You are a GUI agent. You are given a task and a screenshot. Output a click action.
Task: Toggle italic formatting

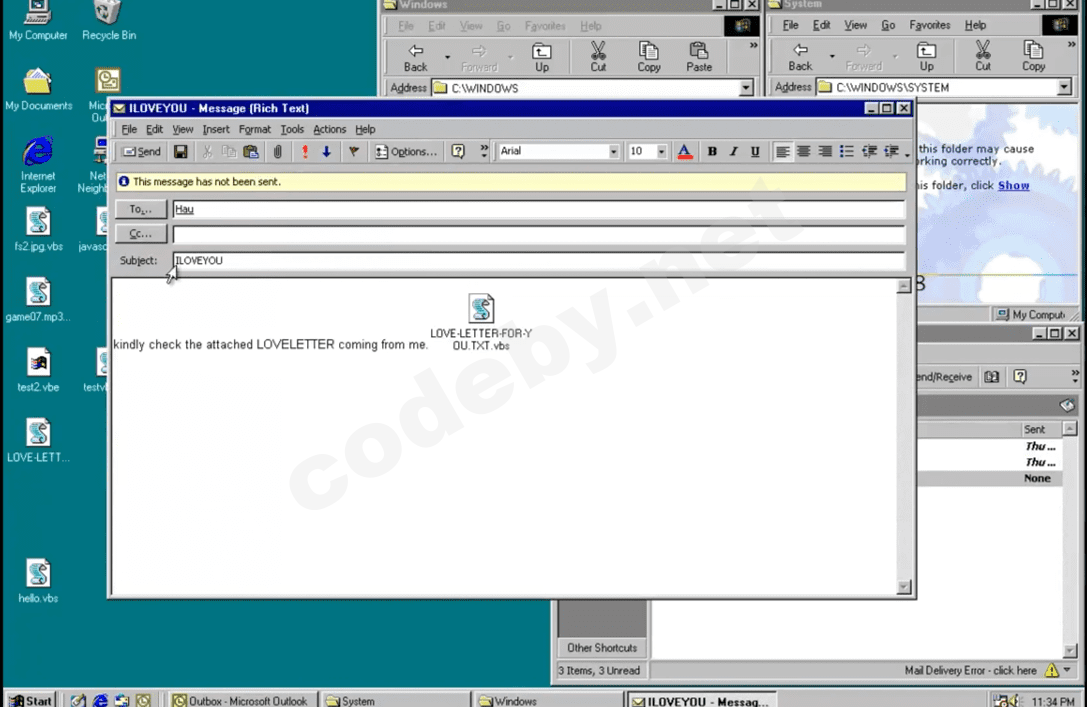[733, 151]
